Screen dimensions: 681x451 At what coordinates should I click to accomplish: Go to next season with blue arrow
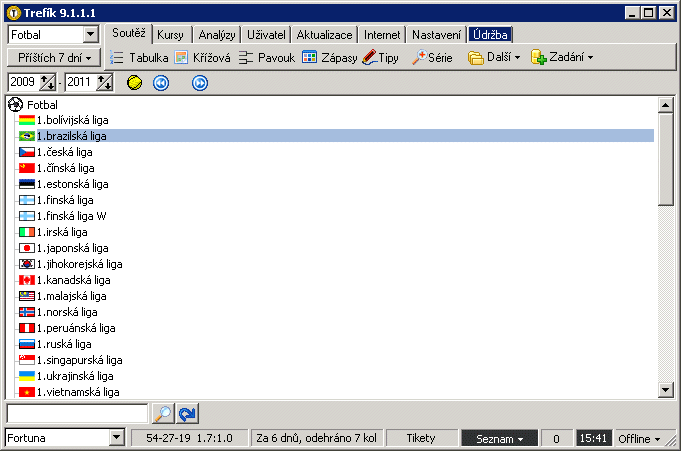point(200,83)
